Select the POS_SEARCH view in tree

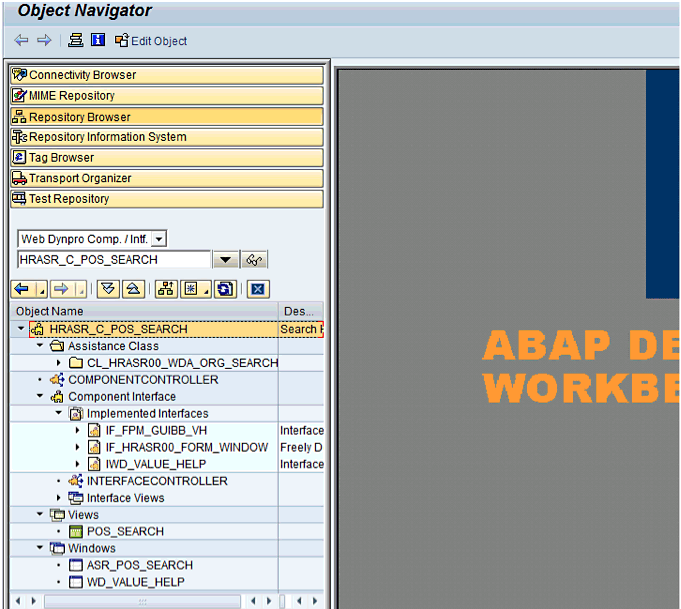click(x=125, y=532)
